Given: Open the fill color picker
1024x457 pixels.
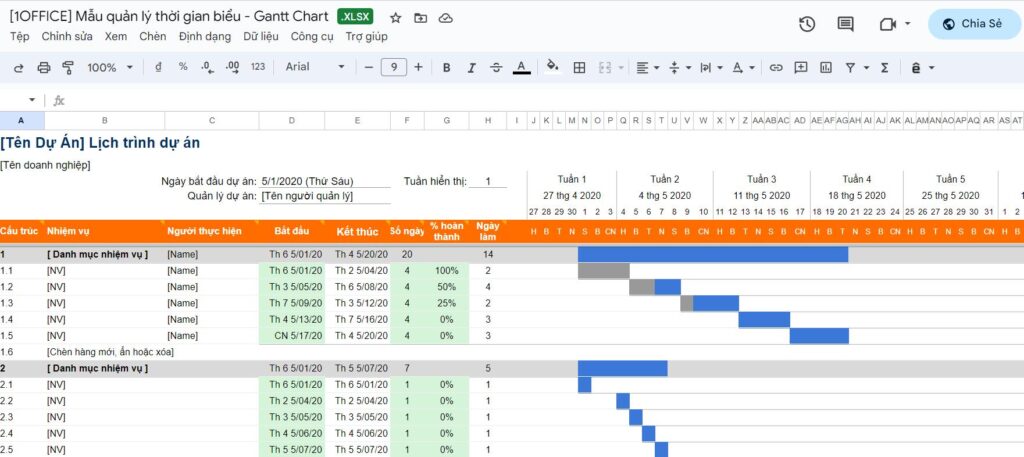Looking at the screenshot, I should coord(553,67).
